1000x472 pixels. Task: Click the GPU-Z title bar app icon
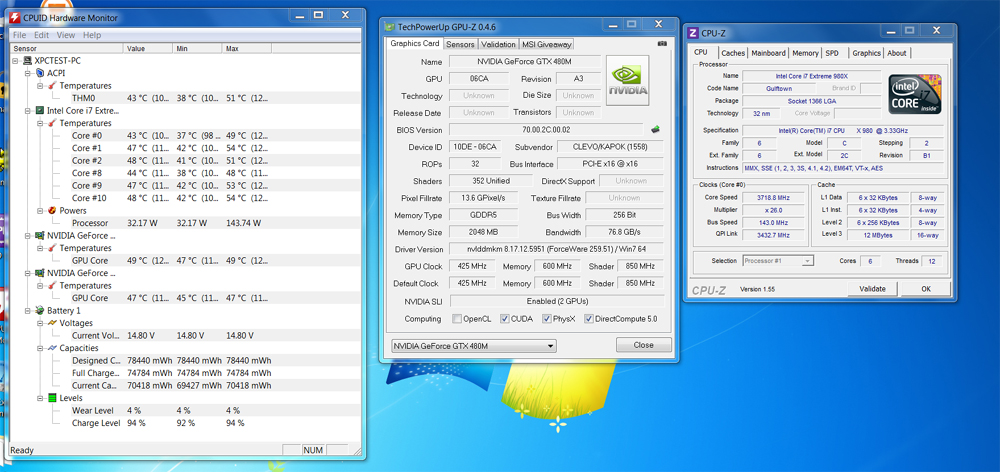click(x=390, y=26)
